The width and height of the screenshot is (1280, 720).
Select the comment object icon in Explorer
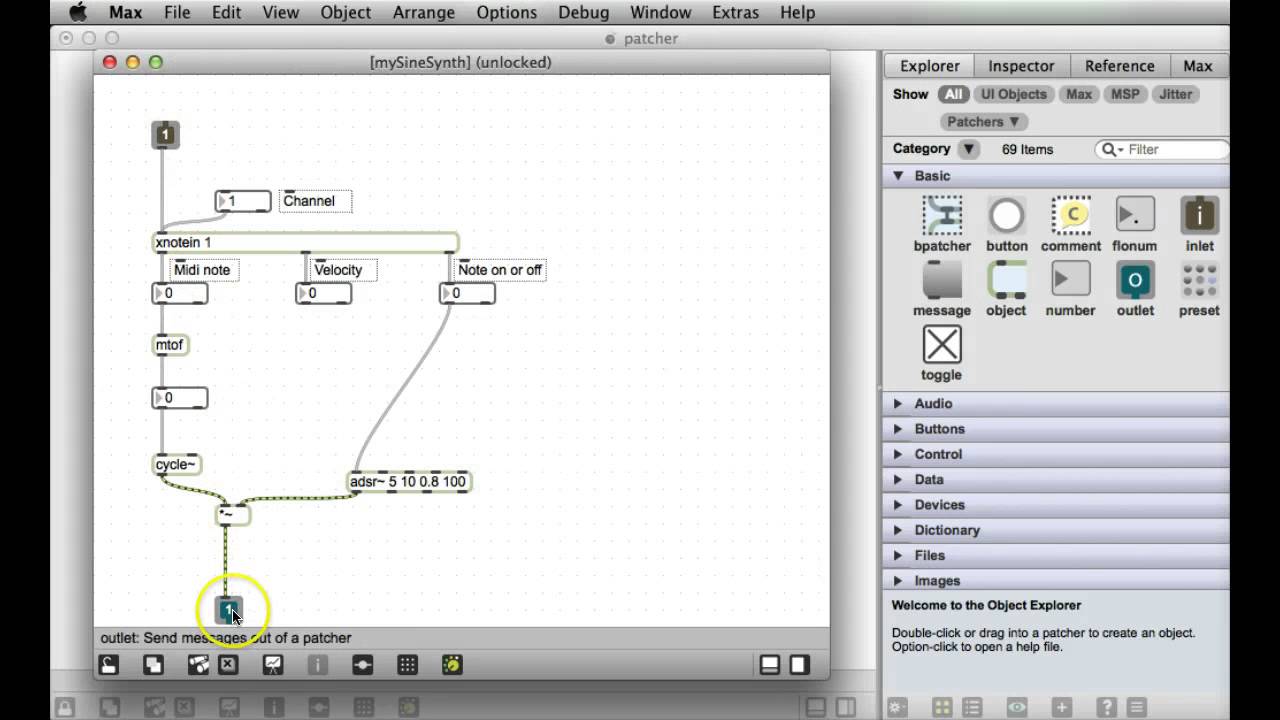click(x=1071, y=215)
